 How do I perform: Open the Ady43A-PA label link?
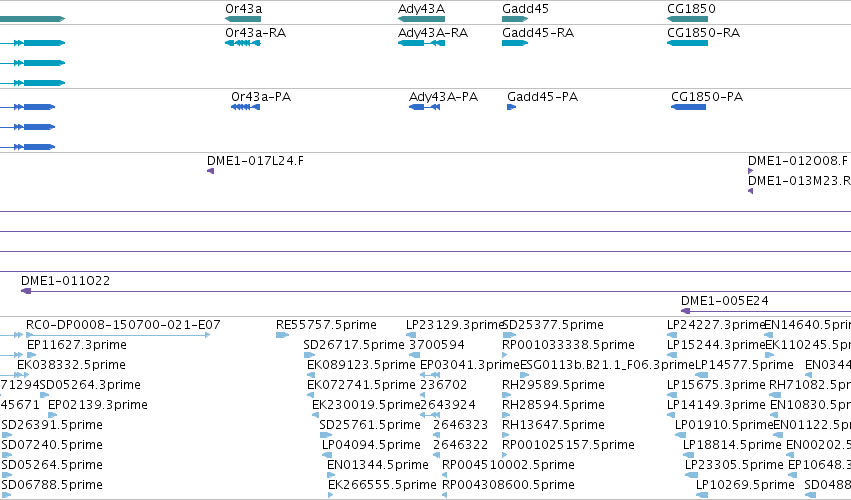point(443,97)
